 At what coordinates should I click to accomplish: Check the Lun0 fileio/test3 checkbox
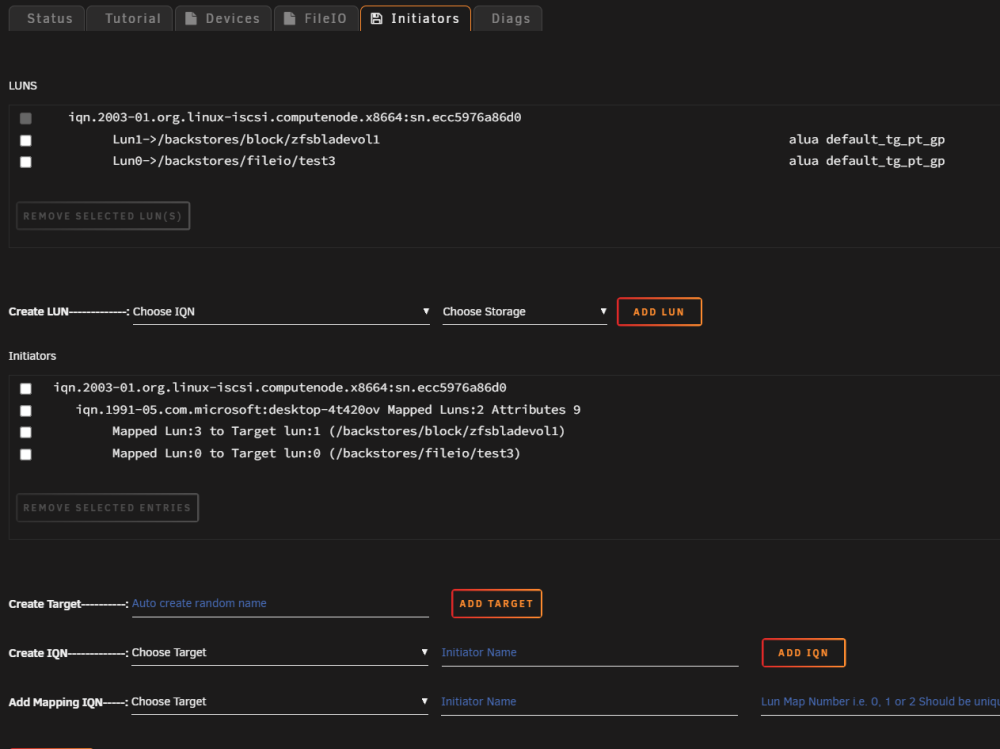click(x=26, y=162)
